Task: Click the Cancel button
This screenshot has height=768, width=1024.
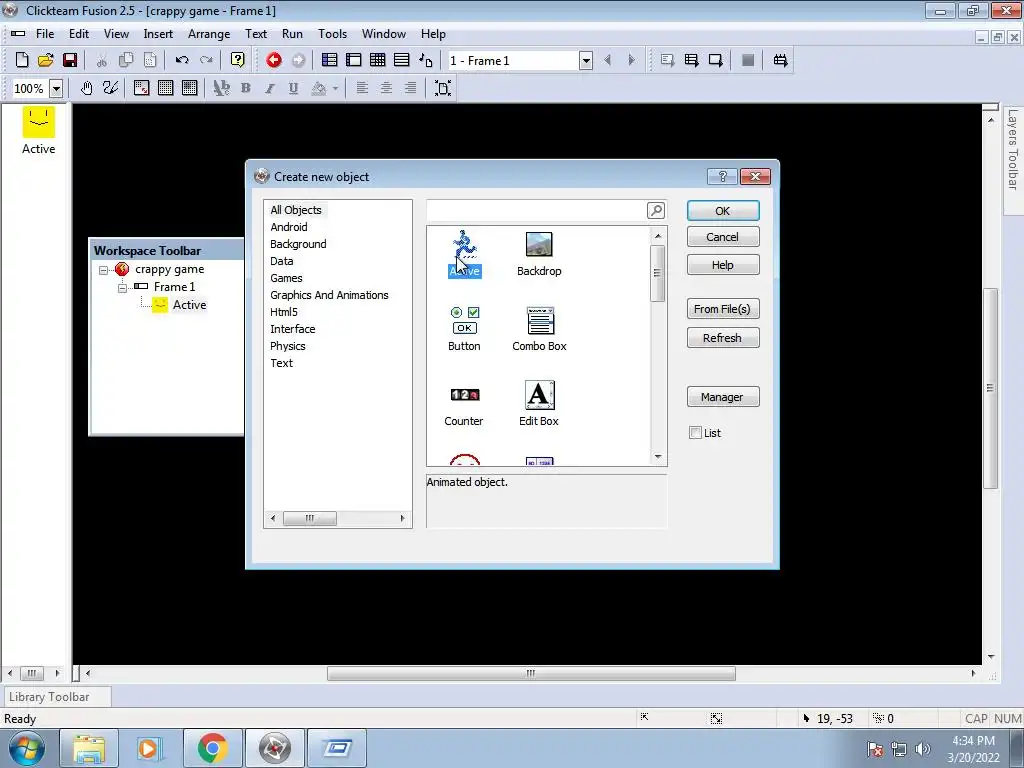Action: click(x=723, y=237)
